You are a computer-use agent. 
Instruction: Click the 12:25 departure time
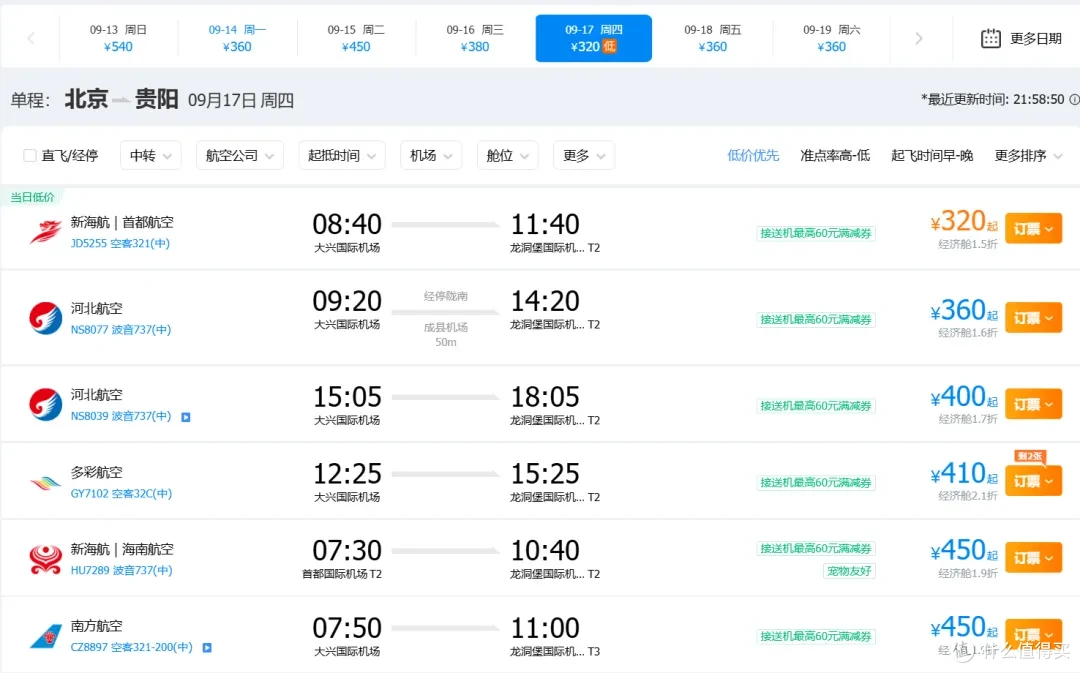pyautogui.click(x=346, y=474)
